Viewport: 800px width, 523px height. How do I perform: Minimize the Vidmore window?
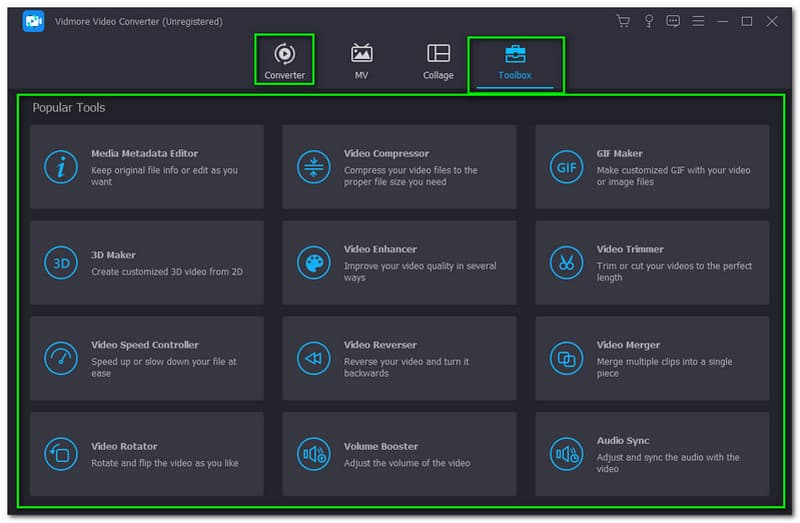722,21
